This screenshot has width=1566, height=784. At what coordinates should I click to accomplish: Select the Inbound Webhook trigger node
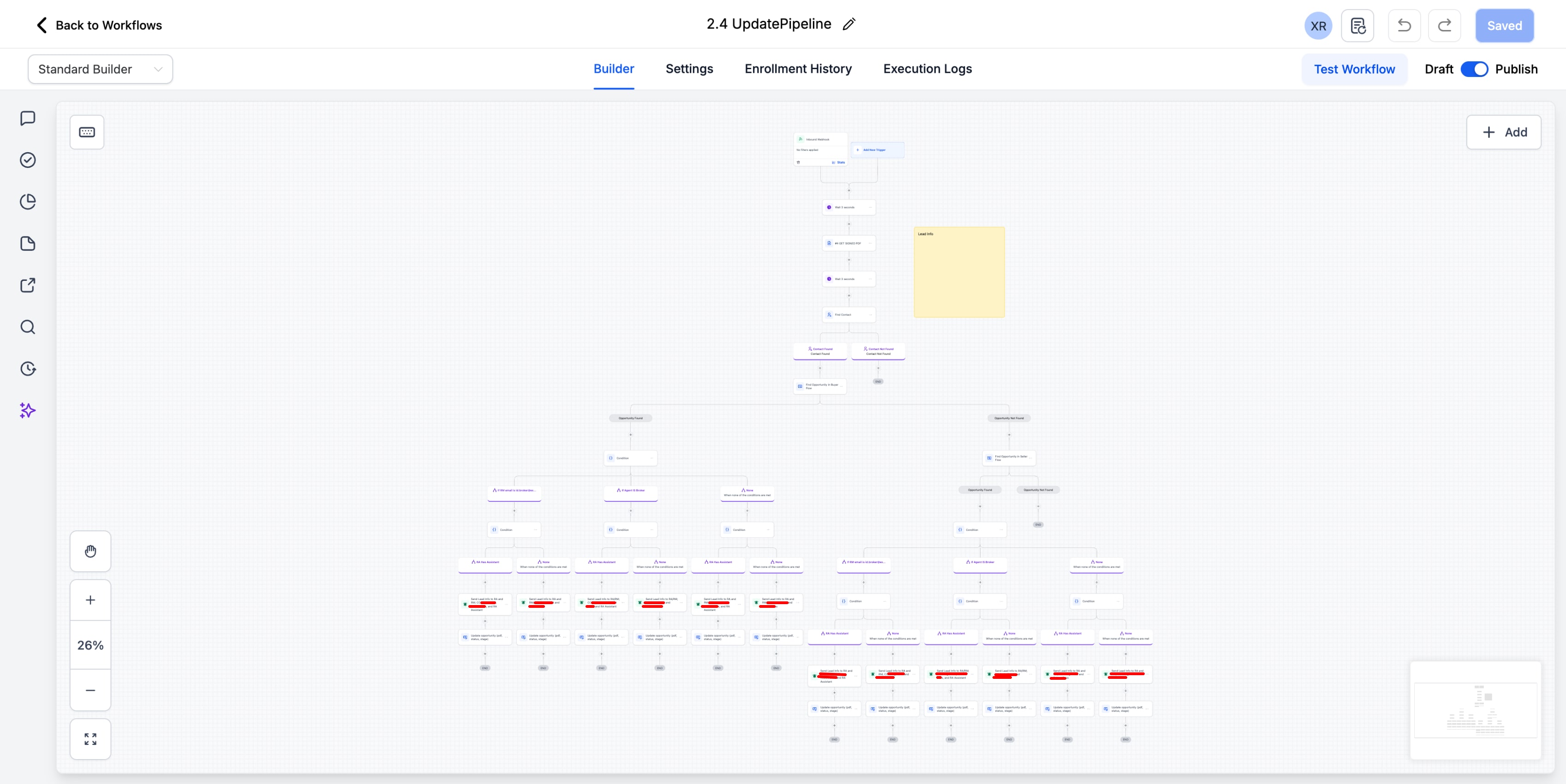[x=820, y=149]
